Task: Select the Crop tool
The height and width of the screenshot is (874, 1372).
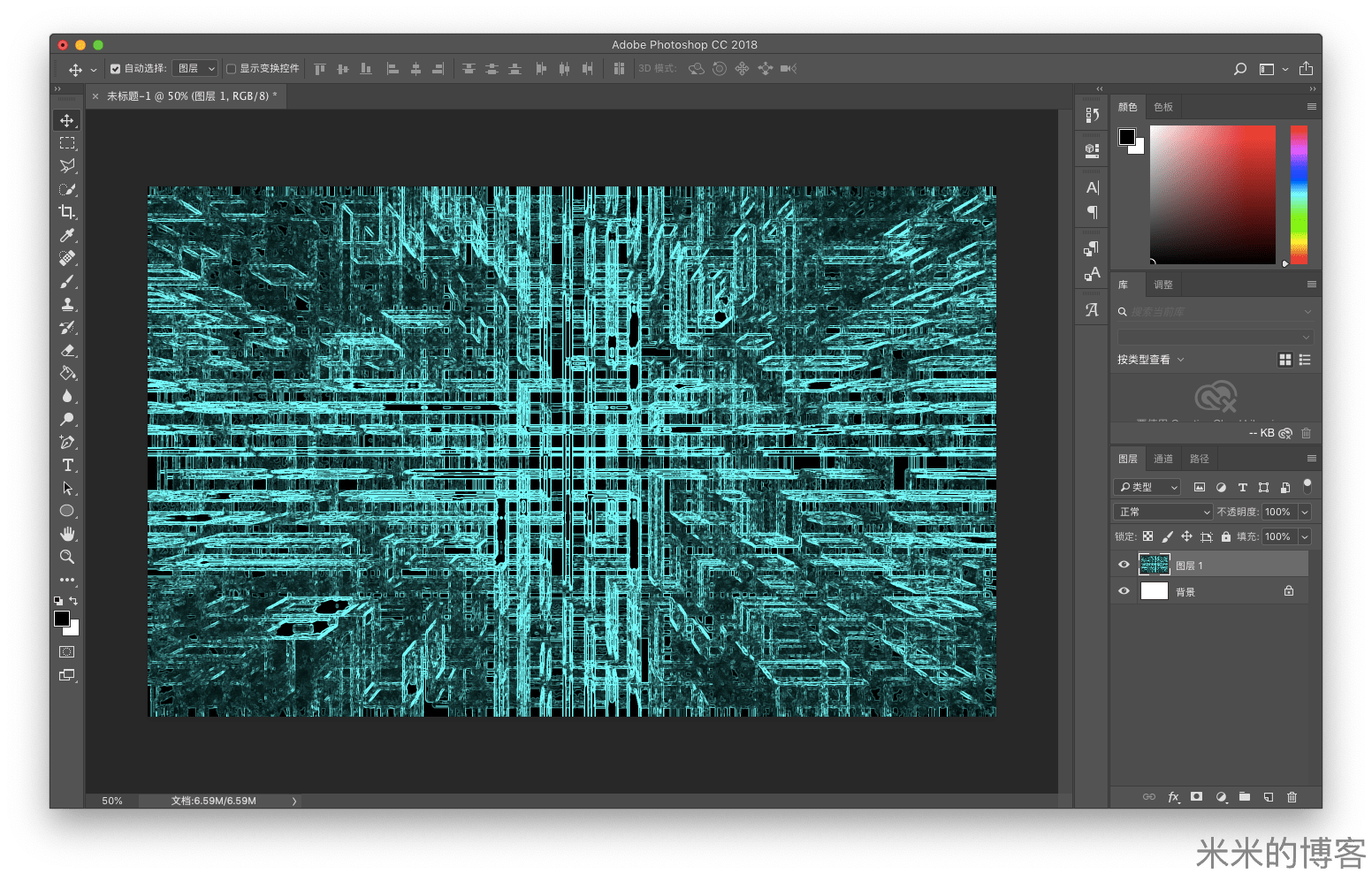Action: pyautogui.click(x=67, y=212)
